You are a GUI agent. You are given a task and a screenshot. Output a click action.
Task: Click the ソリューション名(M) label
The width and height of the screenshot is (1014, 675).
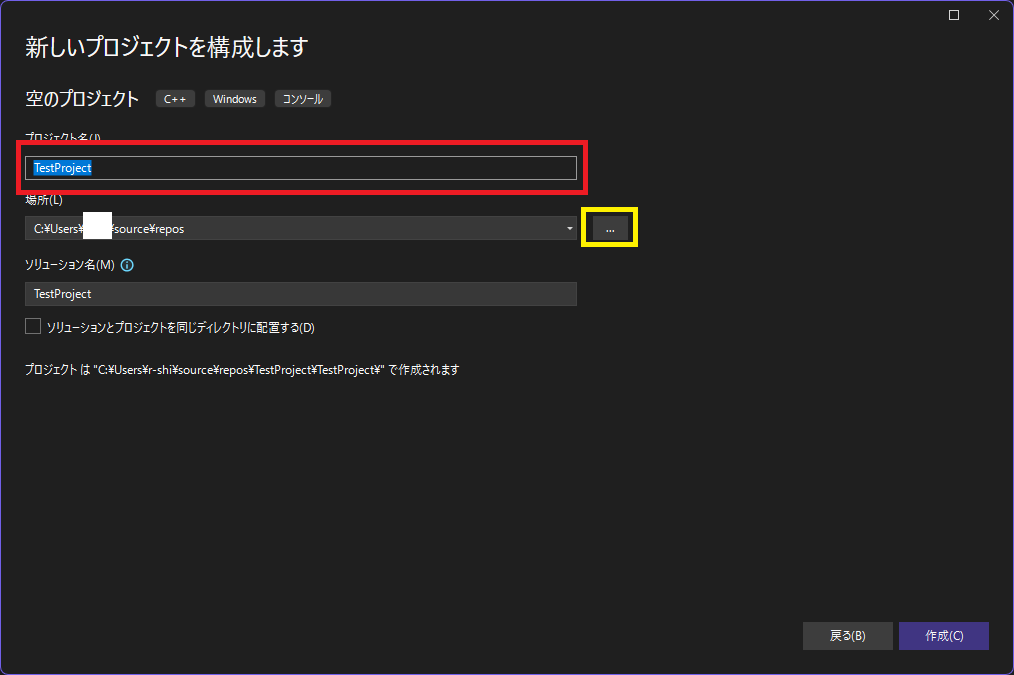click(x=70, y=266)
